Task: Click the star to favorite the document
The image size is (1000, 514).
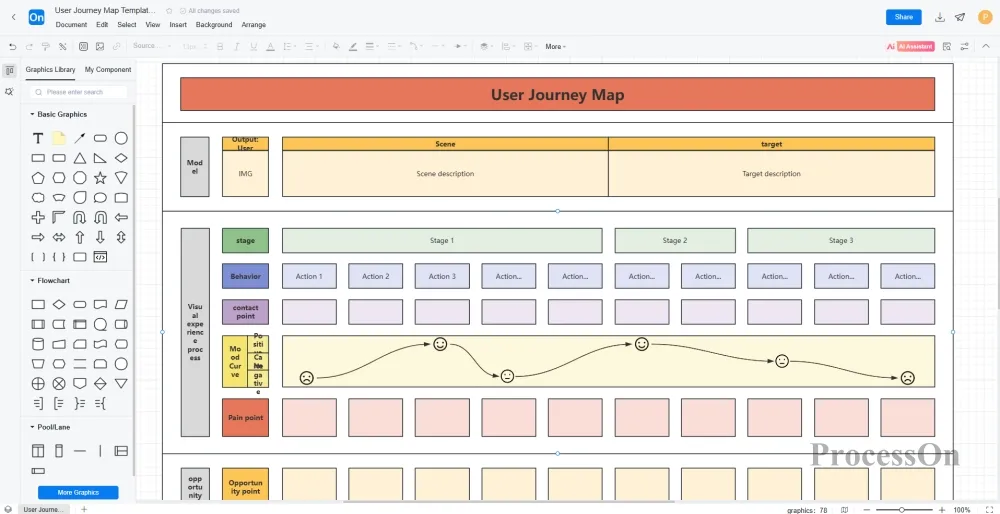Action: pyautogui.click(x=169, y=10)
